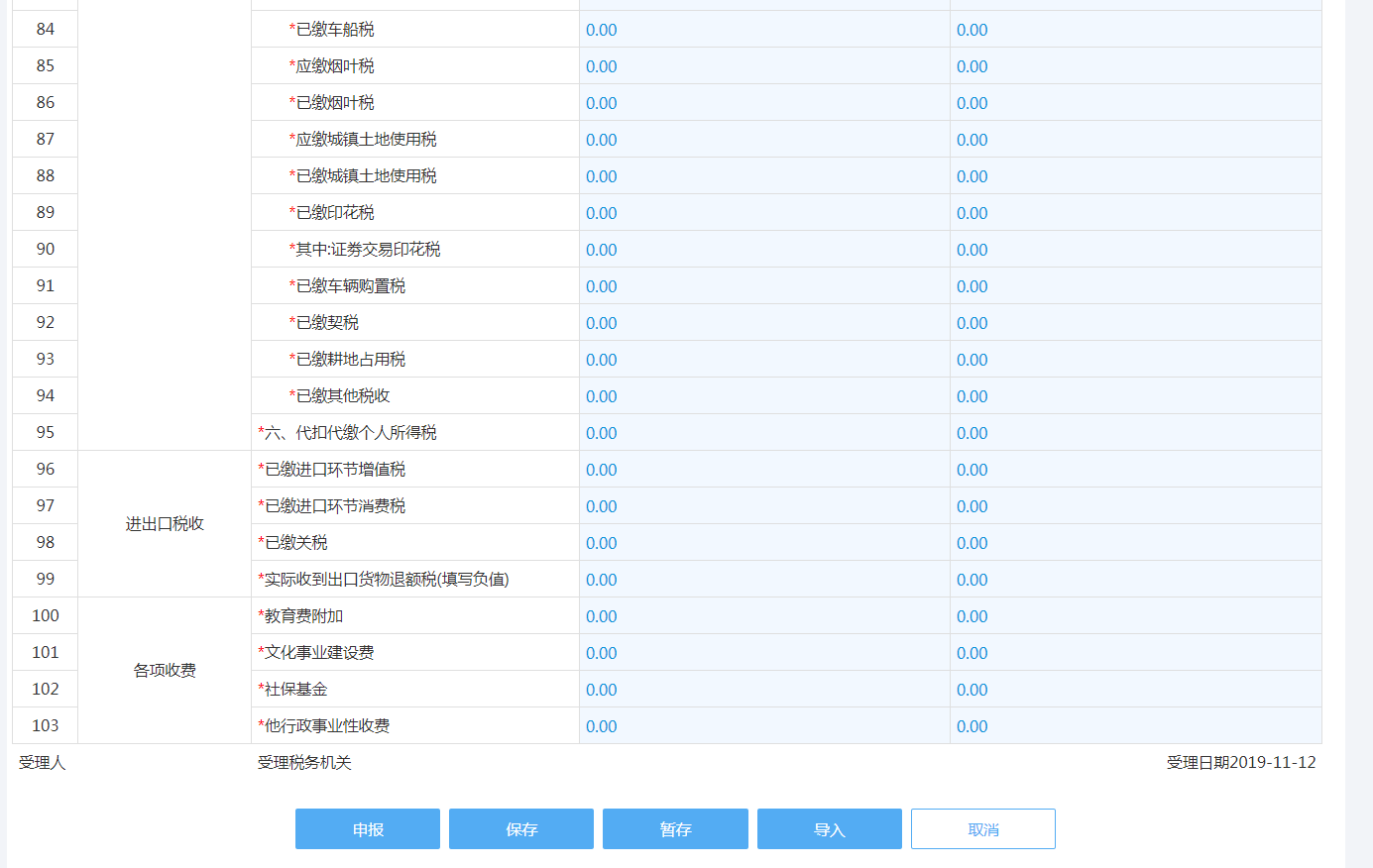
Task: Click the 导入 import button
Action: (830, 829)
